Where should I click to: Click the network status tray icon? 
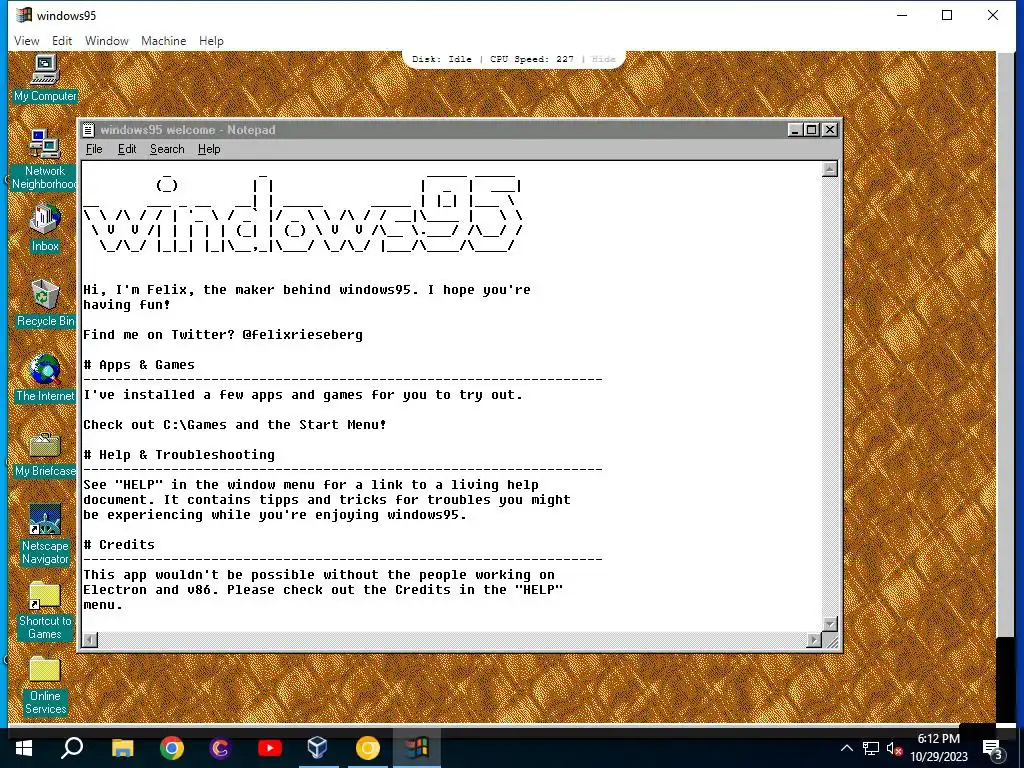click(871, 748)
